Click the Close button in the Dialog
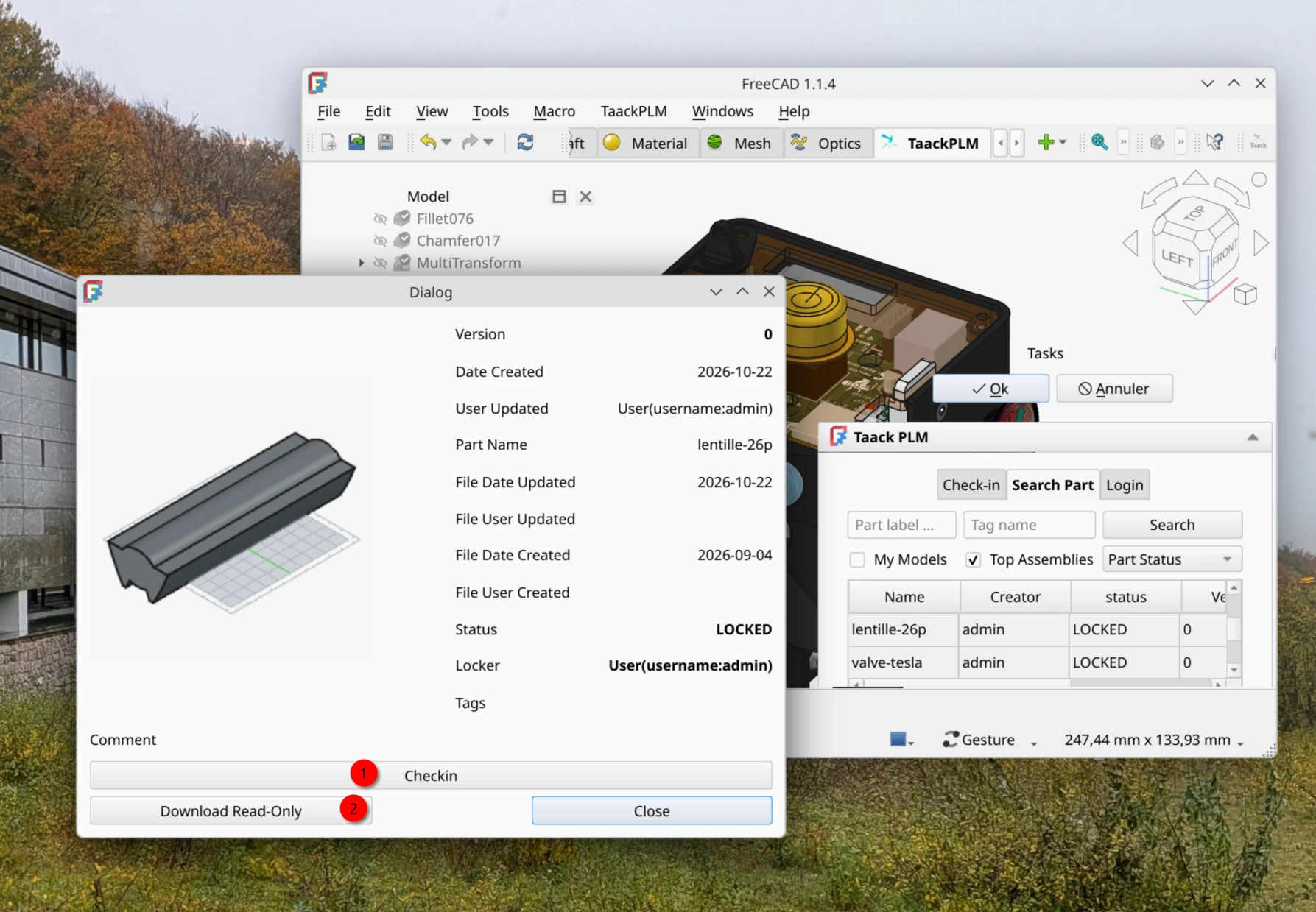 (652, 811)
